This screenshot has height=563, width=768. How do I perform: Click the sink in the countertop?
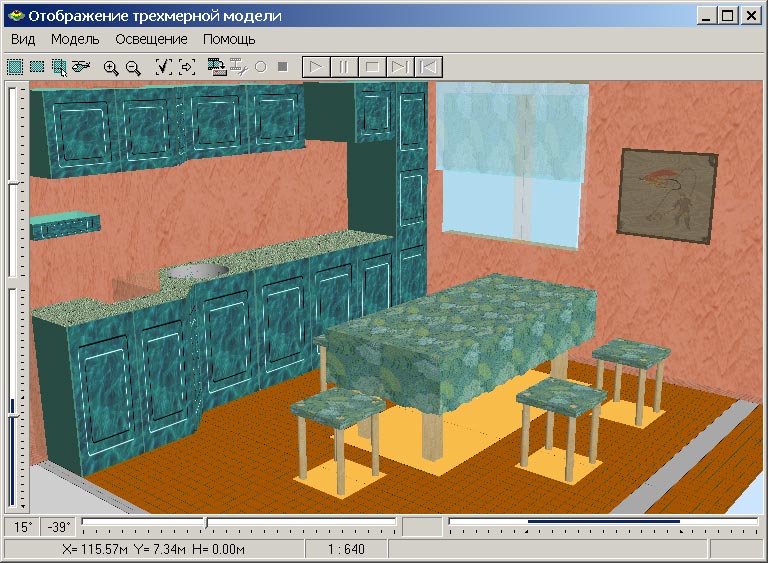click(197, 271)
